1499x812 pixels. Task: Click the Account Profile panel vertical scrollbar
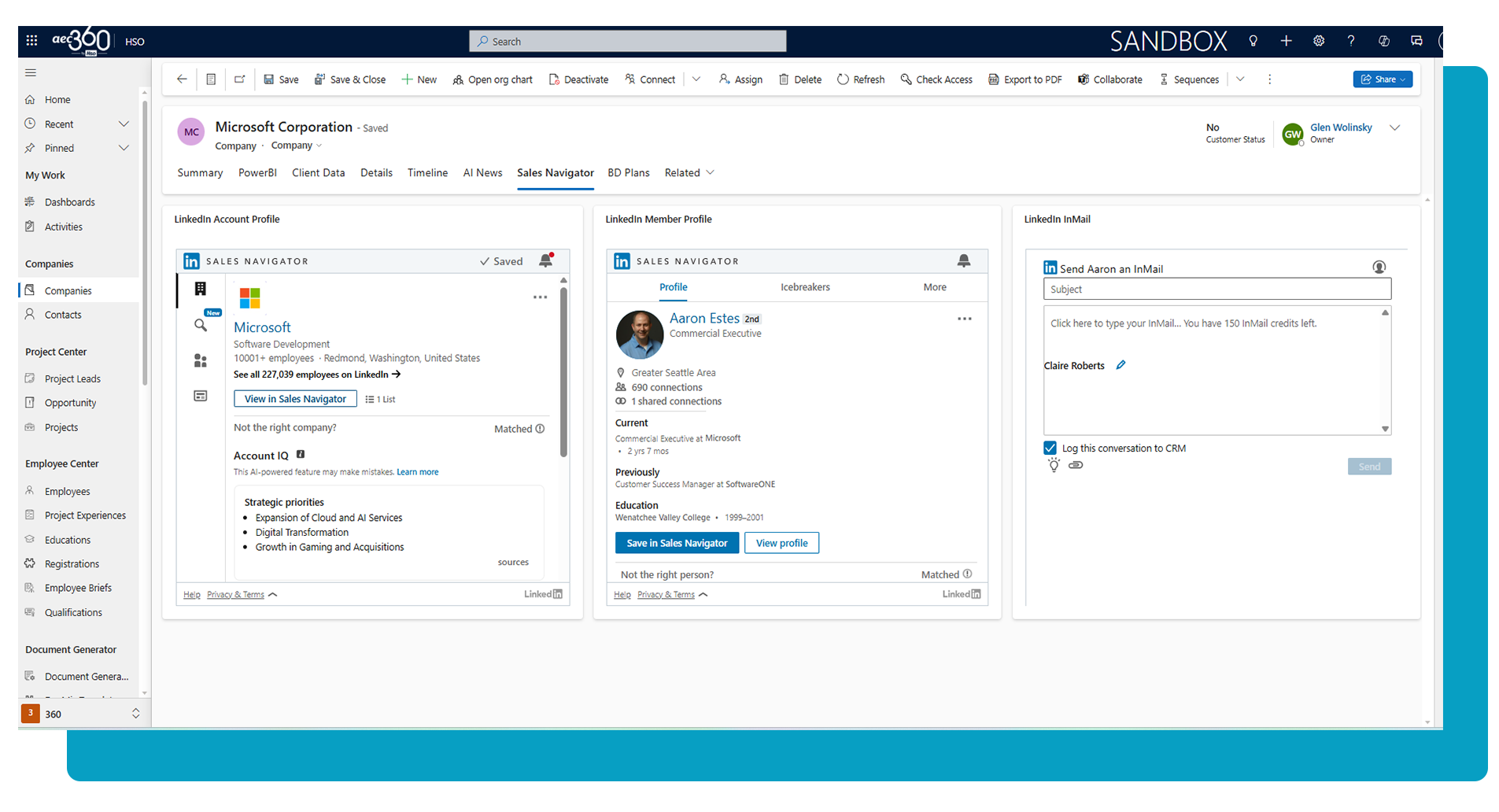(x=563, y=371)
